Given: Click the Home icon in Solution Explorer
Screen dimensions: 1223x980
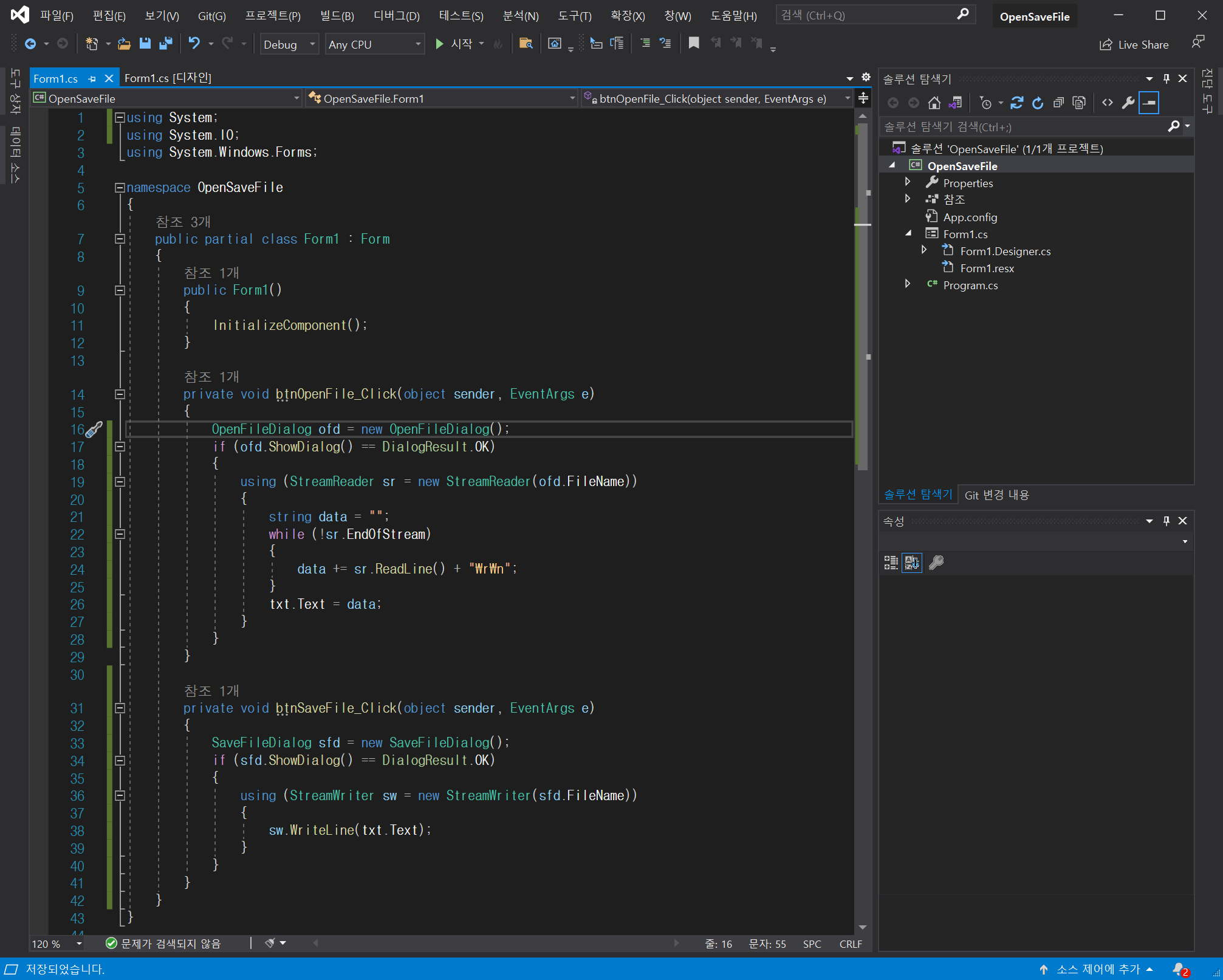Looking at the screenshot, I should tap(934, 103).
